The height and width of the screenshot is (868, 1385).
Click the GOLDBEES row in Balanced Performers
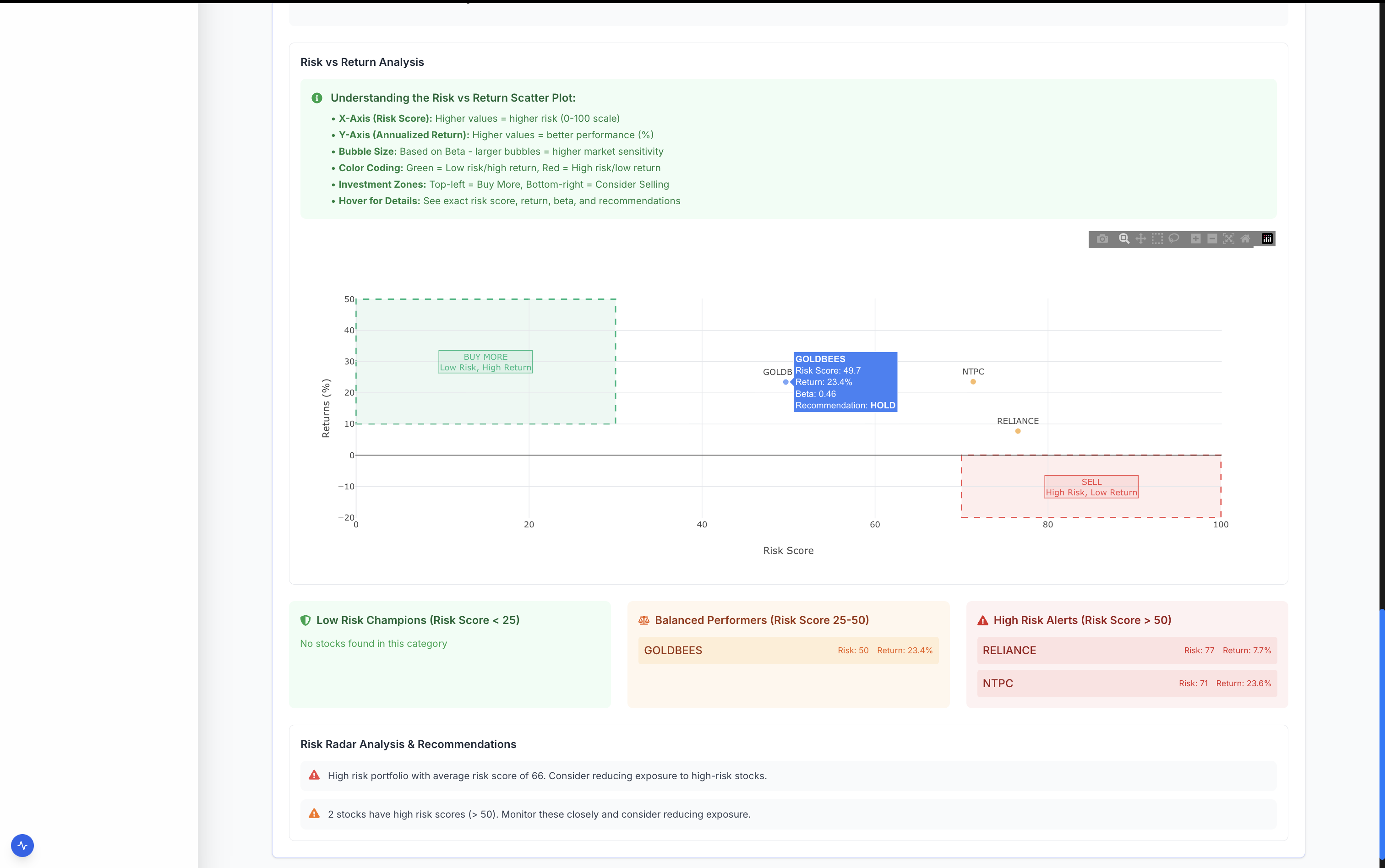(x=788, y=651)
